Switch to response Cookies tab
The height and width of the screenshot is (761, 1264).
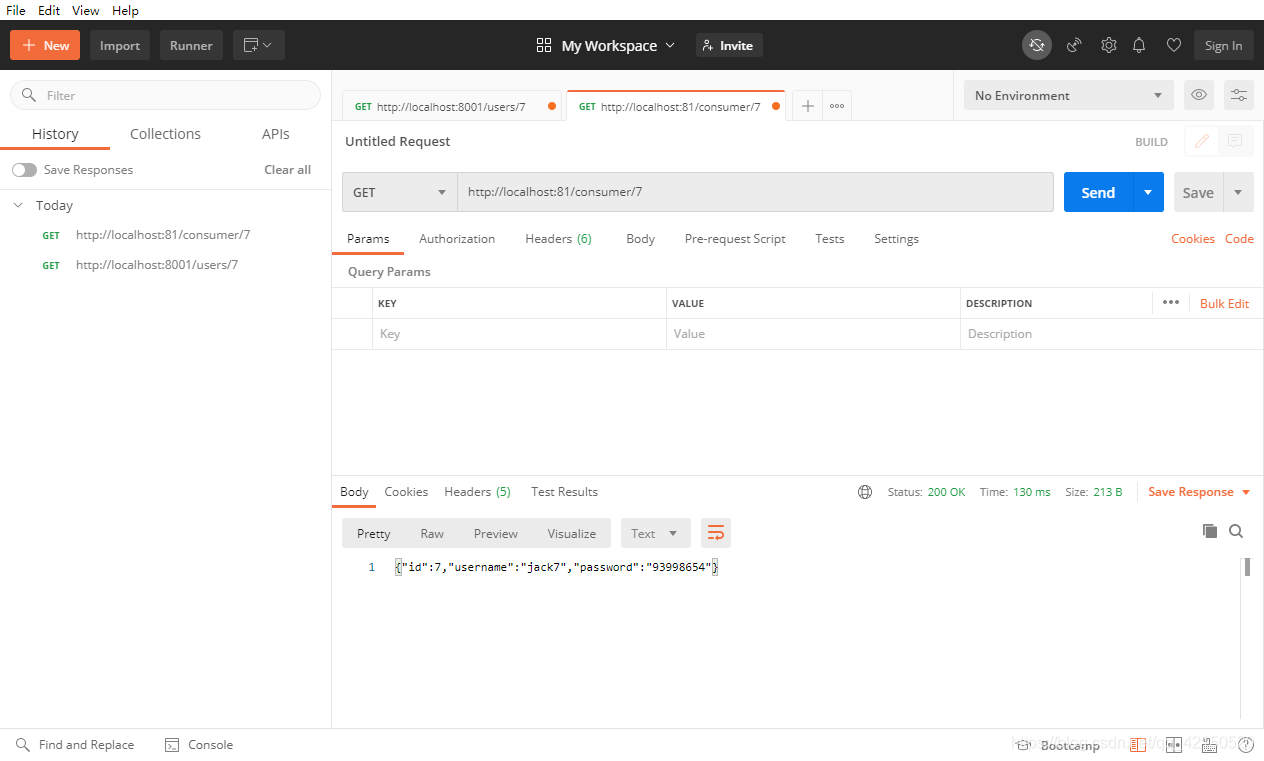(406, 492)
